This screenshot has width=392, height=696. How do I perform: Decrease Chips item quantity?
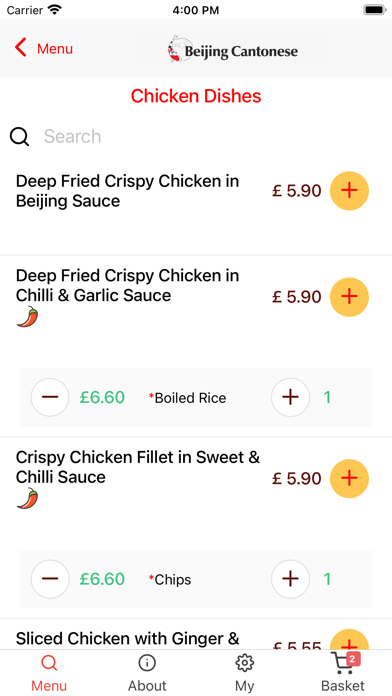50,579
